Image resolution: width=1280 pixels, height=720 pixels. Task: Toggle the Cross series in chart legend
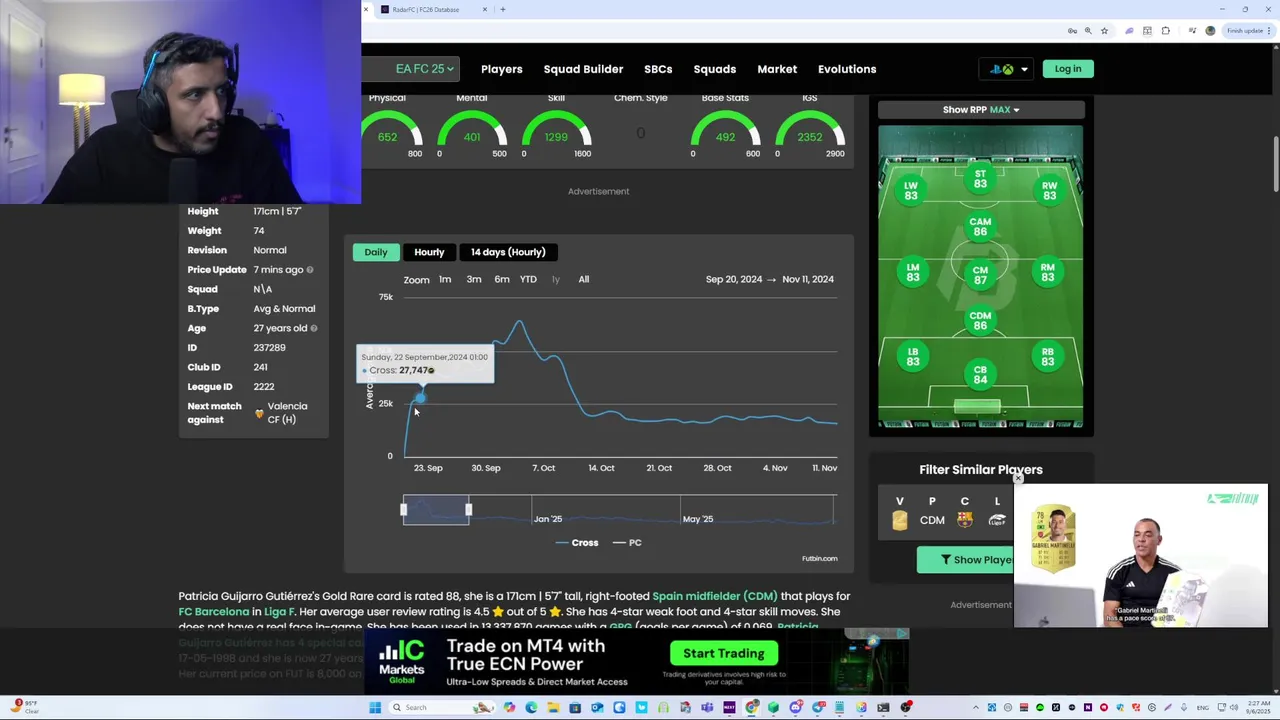pyautogui.click(x=577, y=543)
